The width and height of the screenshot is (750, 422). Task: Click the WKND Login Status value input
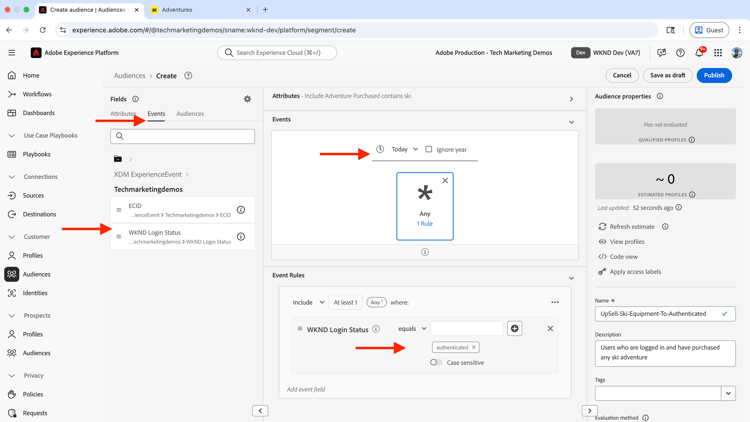coord(467,329)
